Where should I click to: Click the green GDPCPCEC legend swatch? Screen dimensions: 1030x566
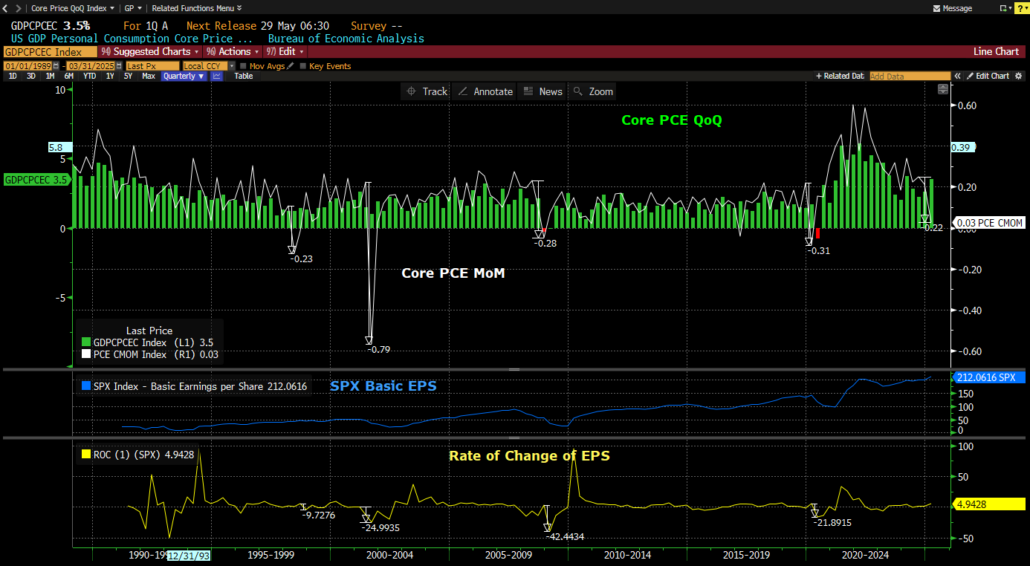(86, 342)
